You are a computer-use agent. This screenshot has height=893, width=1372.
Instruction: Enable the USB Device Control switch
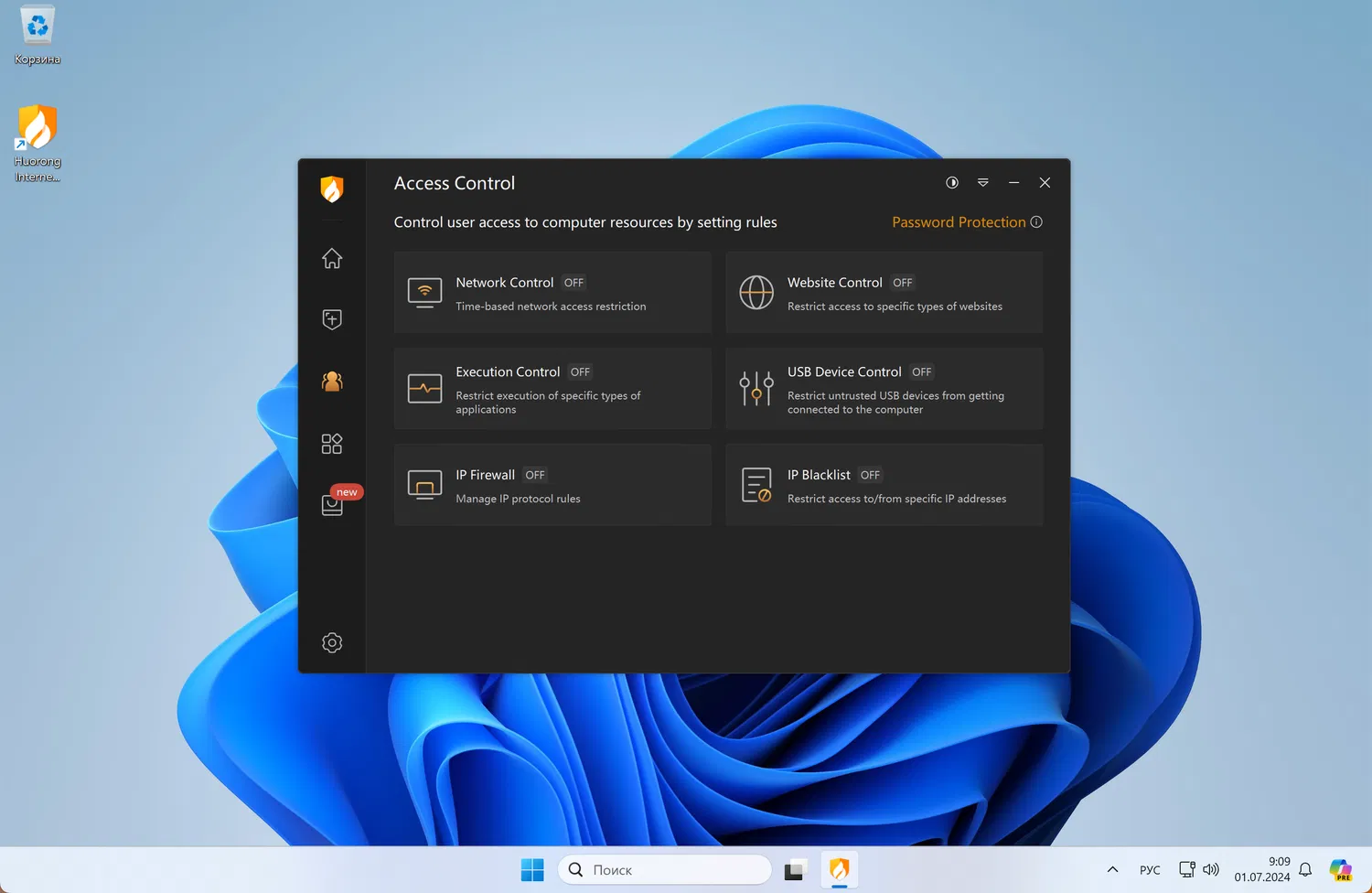[922, 372]
